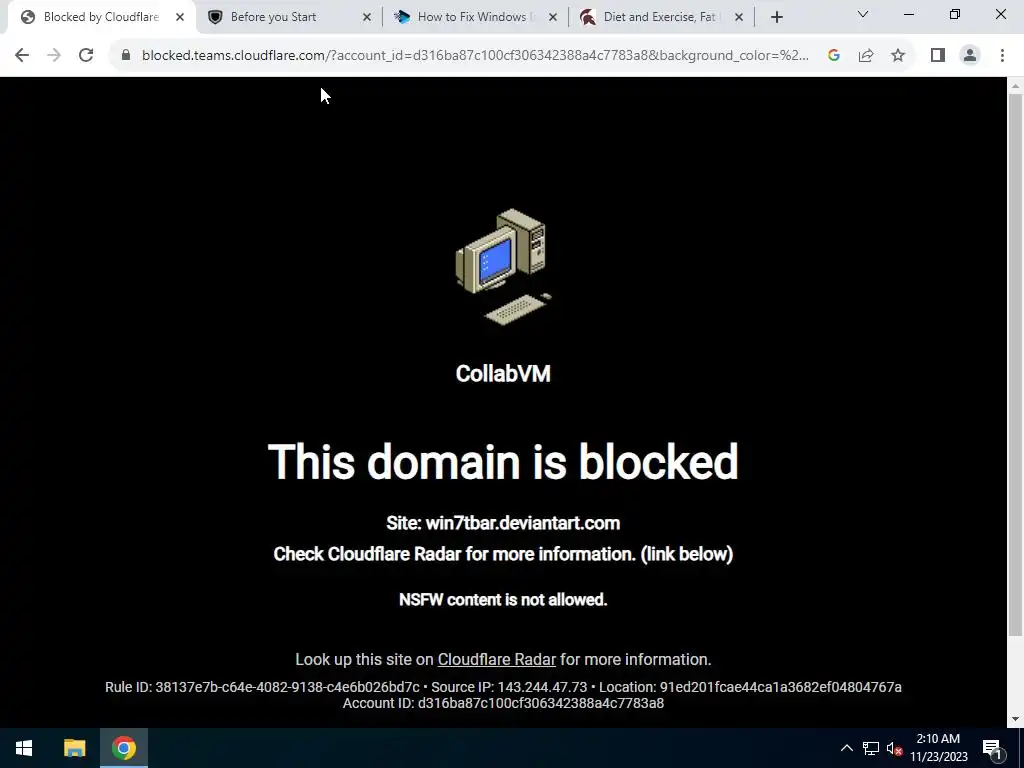Screen dimensions: 1024x768
Task: Open the side panel icon
Action: [938, 56]
